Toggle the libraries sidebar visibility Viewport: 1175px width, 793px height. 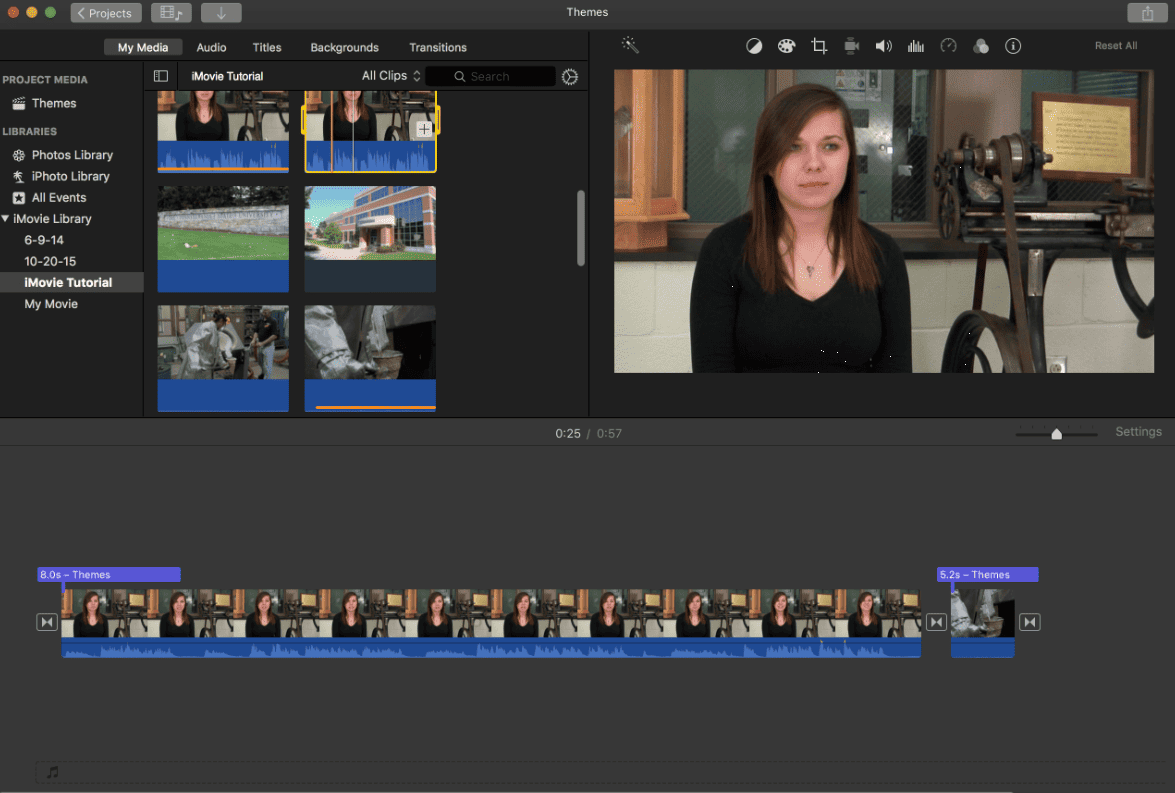(x=160, y=76)
